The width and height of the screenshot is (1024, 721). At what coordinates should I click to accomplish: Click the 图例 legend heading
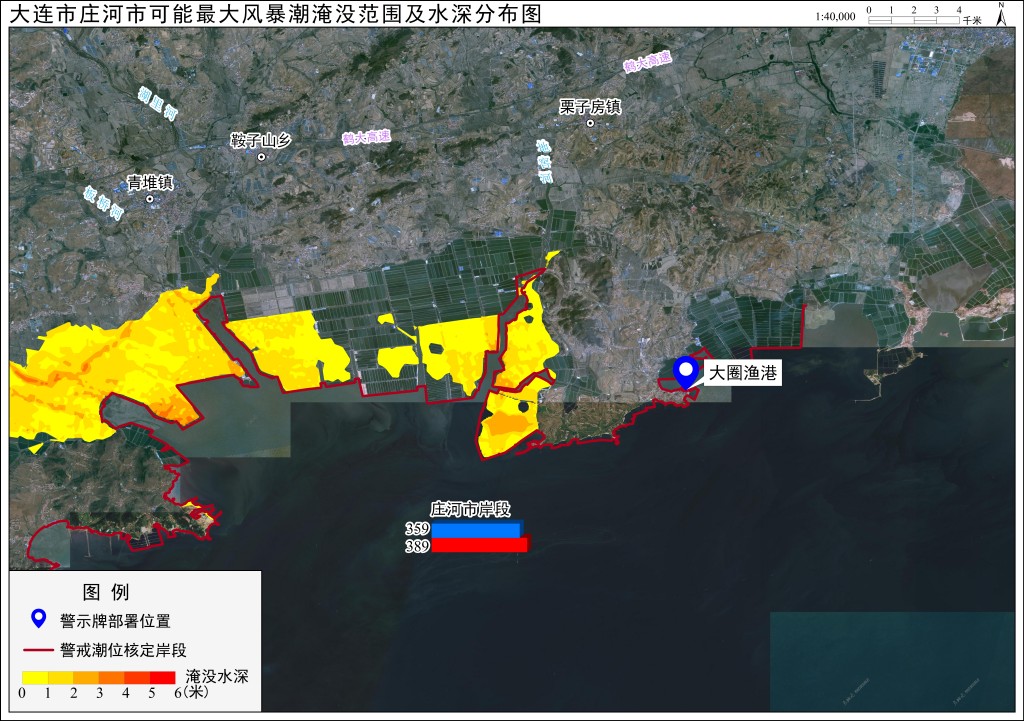pos(106,592)
